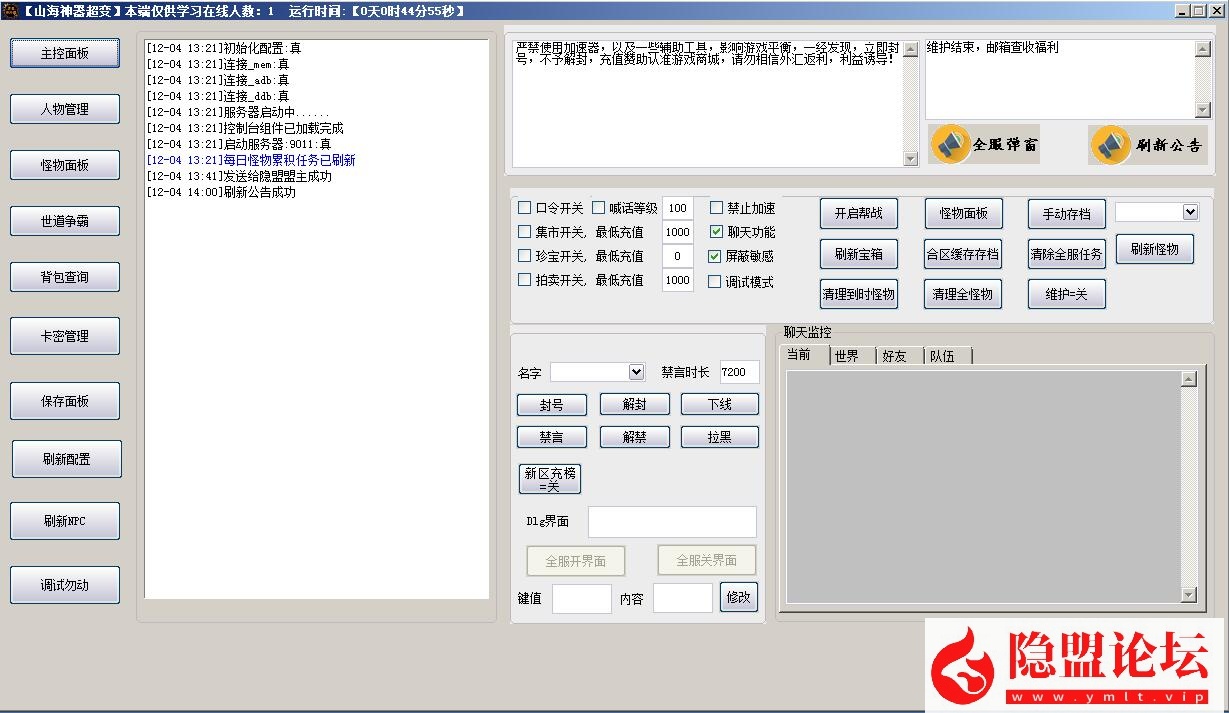Screen dimensions: 1229x713
Task: Click the 维护=关 maintenance button
Action: pyautogui.click(x=1066, y=294)
